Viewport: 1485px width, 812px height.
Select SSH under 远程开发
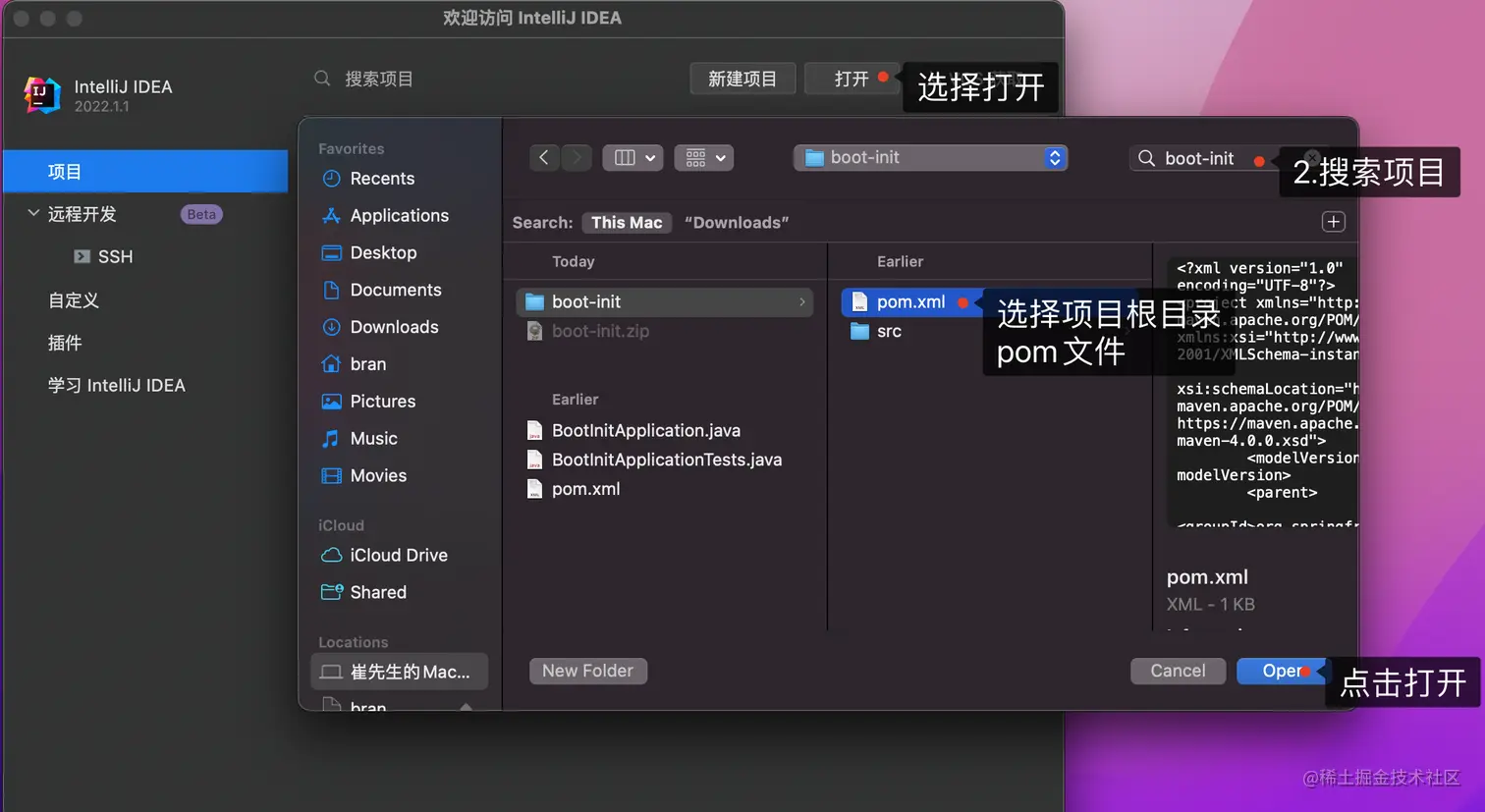pyautogui.click(x=115, y=256)
